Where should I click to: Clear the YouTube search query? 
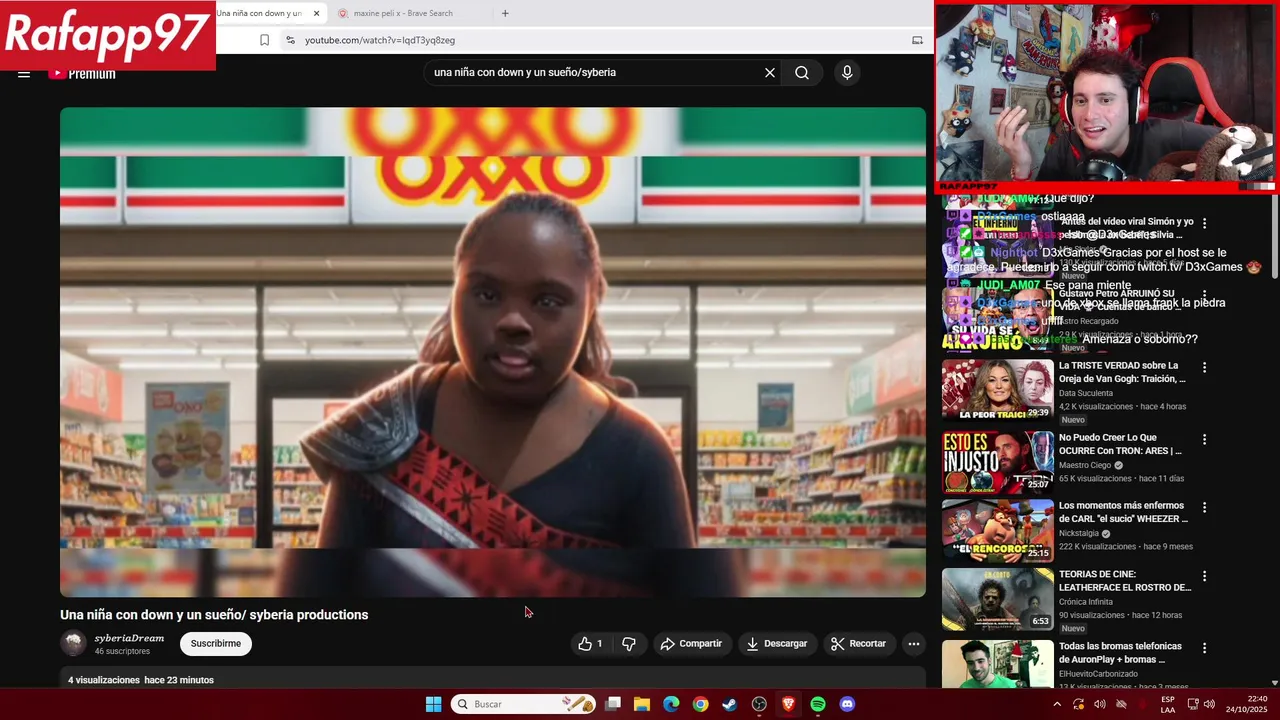[770, 73]
